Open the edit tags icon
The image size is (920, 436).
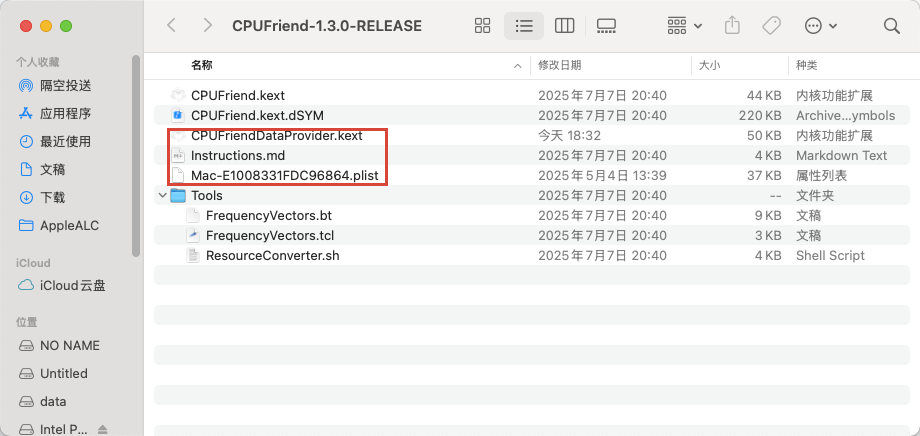[x=771, y=25]
